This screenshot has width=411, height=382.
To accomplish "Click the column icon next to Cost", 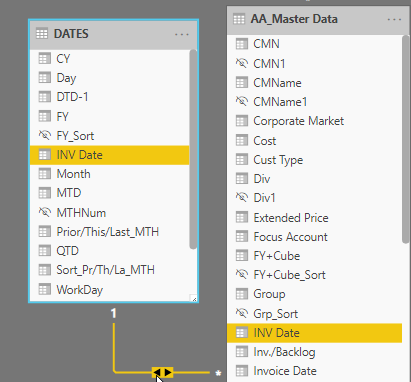I will click(x=242, y=140).
